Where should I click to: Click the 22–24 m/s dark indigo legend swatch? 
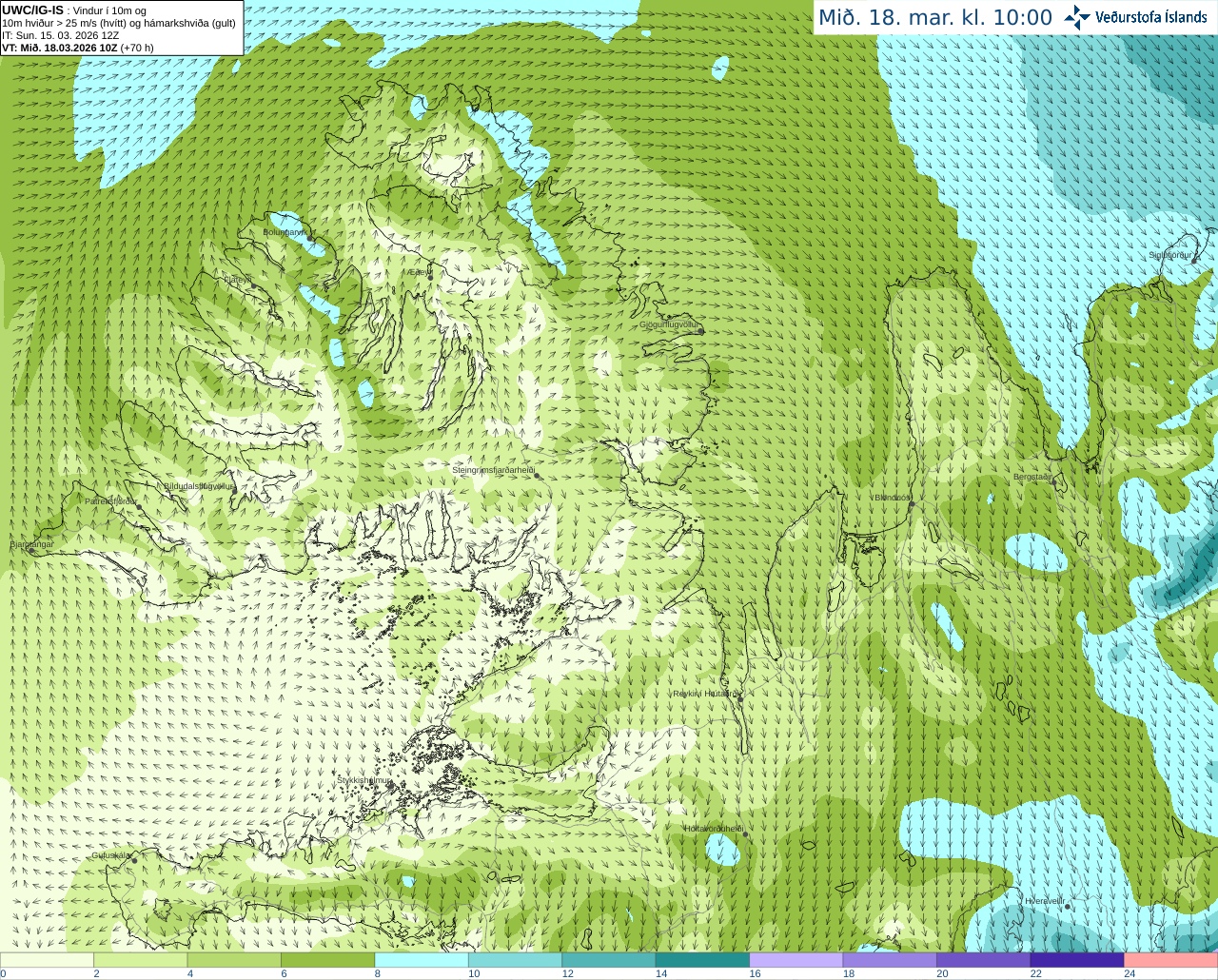[1077, 960]
